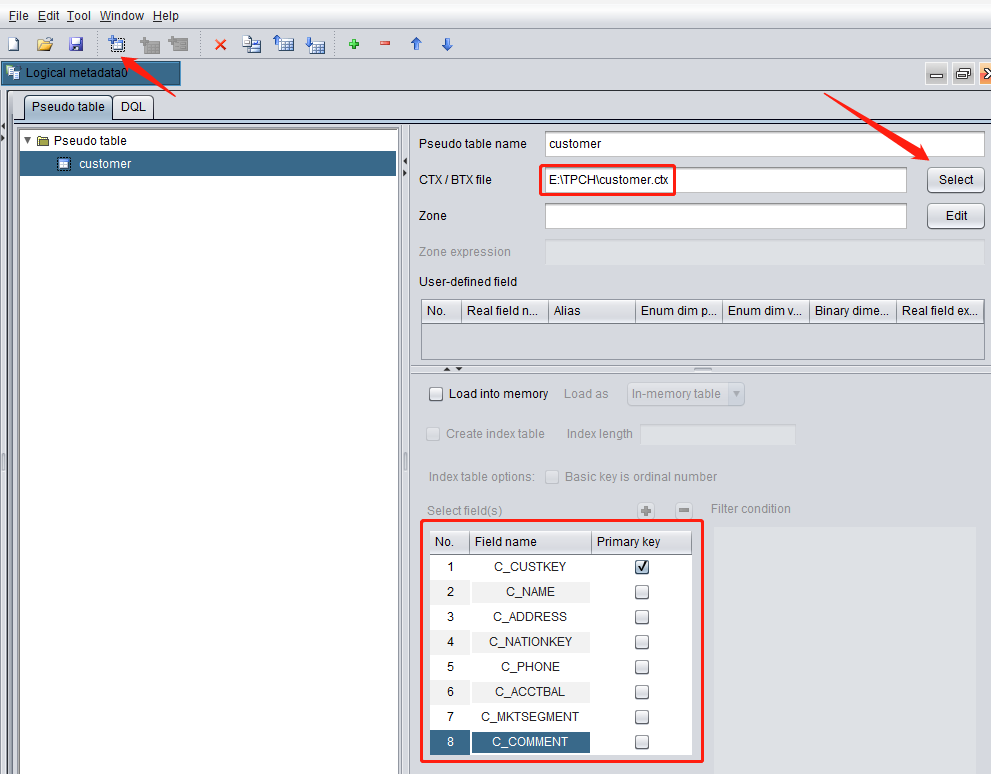
Task: Click the blue up arrow icon
Action: (x=416, y=44)
